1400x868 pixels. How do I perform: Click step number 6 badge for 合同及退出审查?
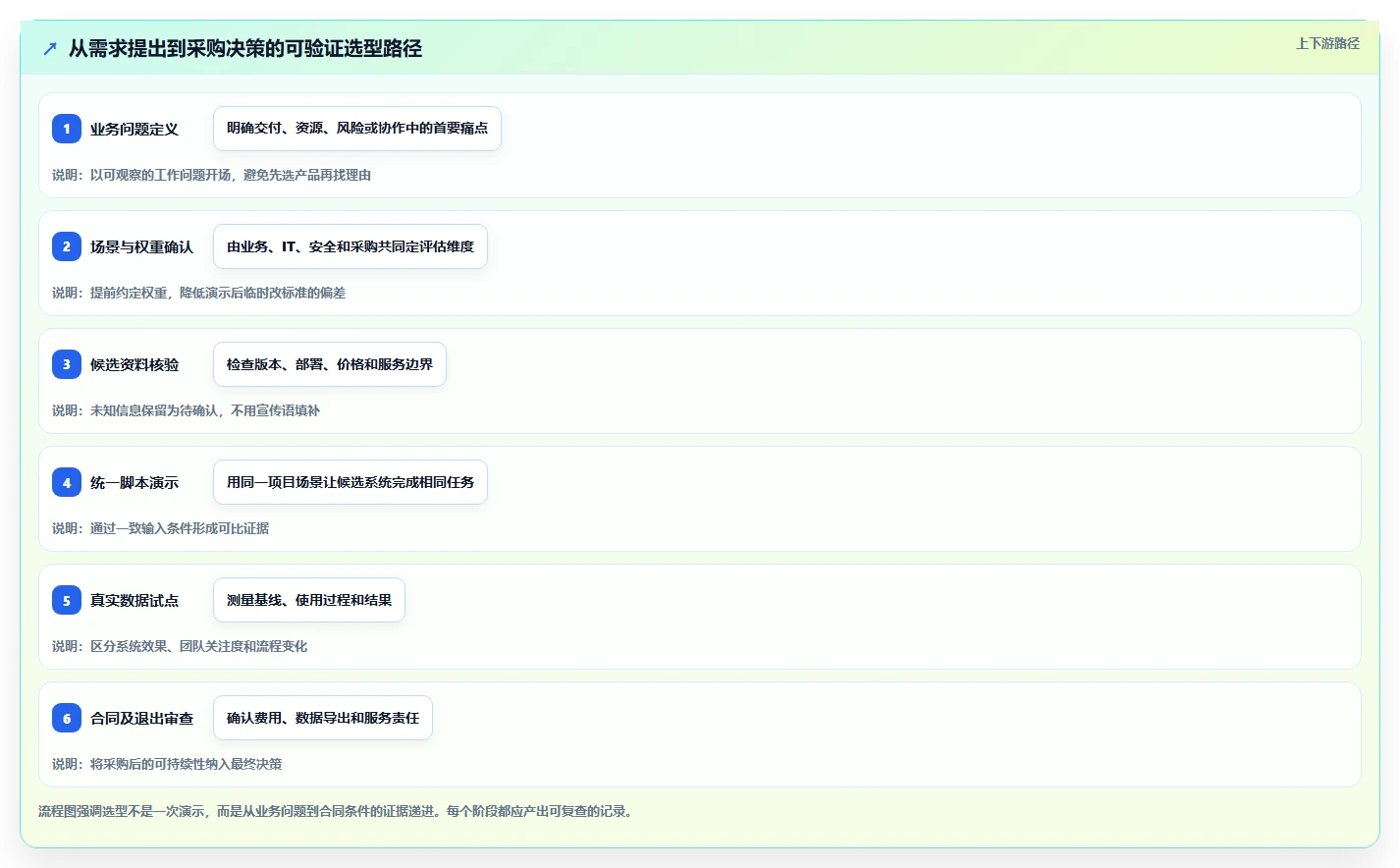click(67, 718)
